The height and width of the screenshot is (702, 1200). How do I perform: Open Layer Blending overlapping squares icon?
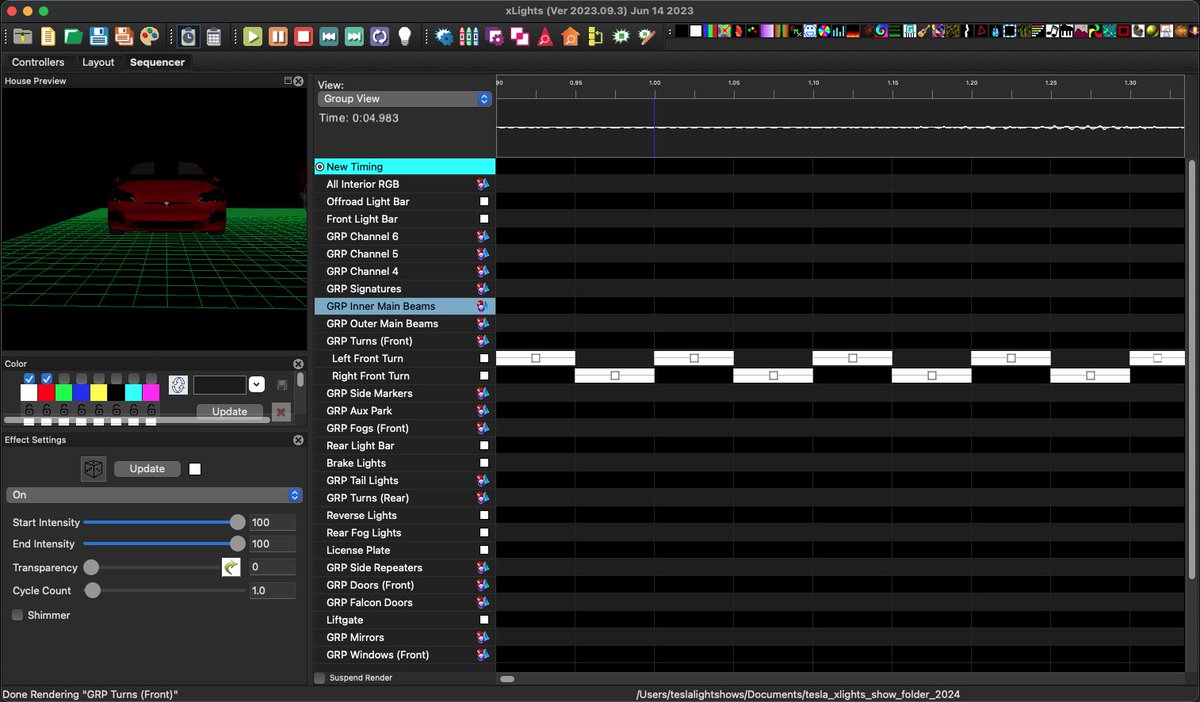click(x=520, y=36)
